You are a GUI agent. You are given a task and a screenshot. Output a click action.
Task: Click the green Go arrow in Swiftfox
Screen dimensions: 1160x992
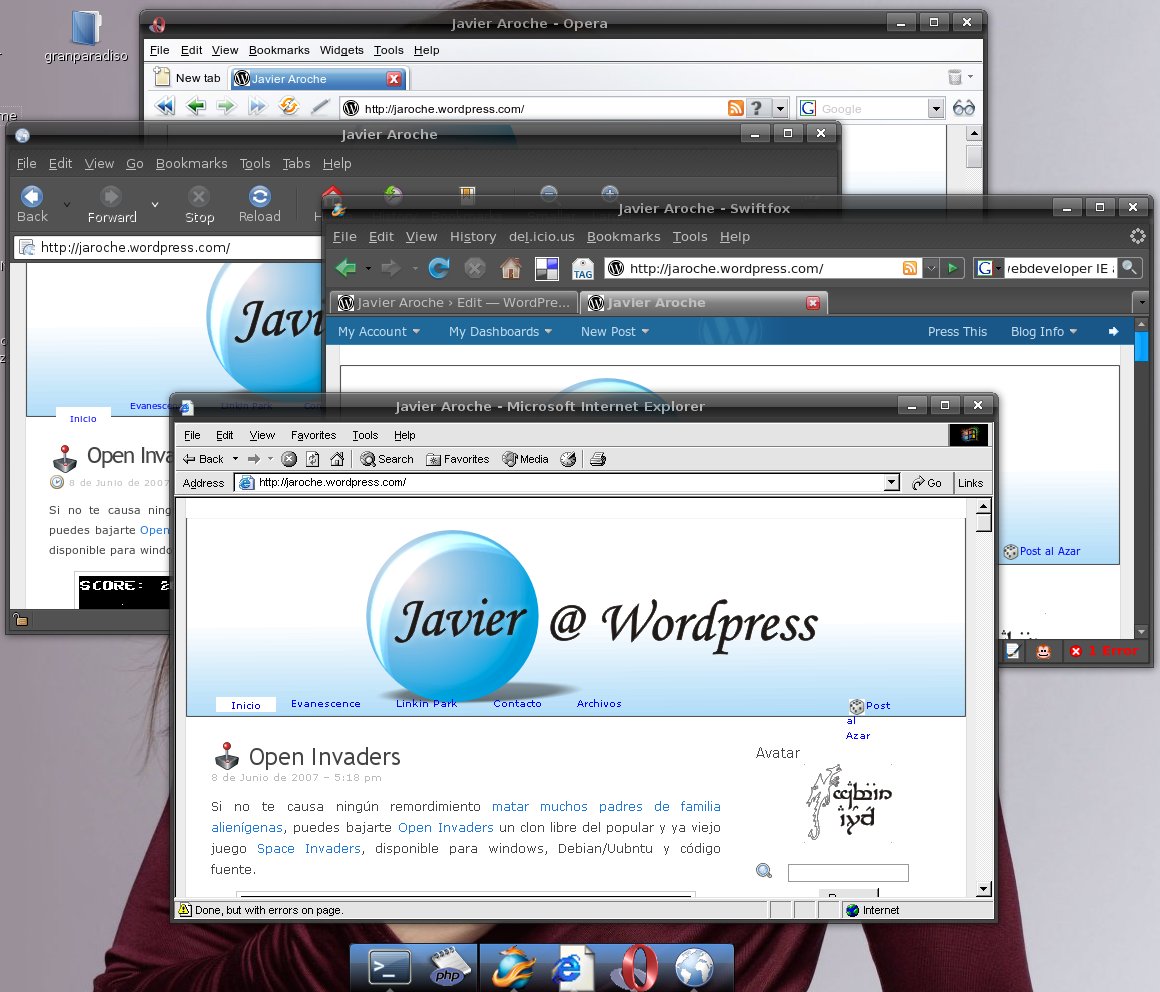(952, 268)
